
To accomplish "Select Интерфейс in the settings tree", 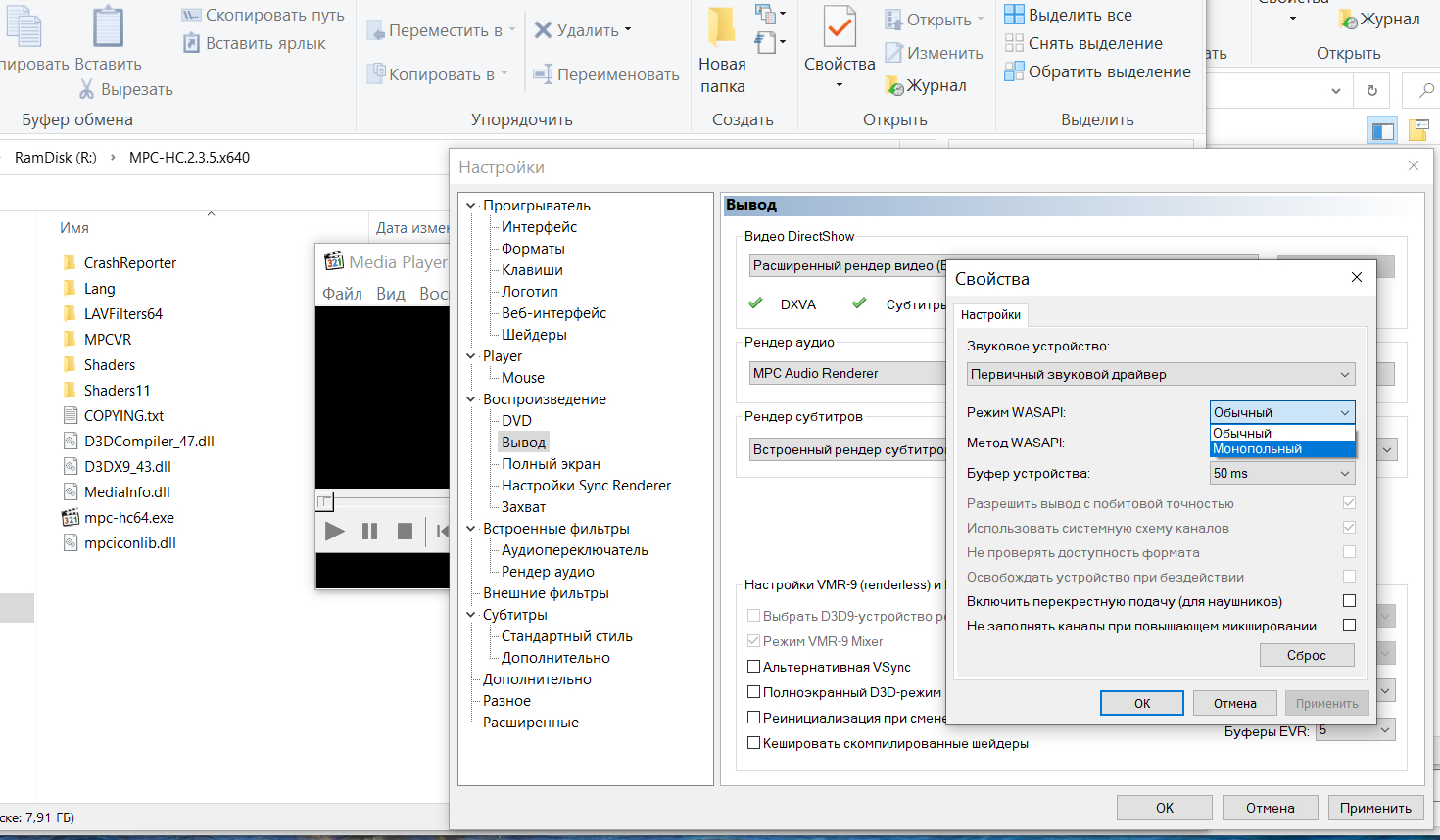I will click(x=539, y=227).
